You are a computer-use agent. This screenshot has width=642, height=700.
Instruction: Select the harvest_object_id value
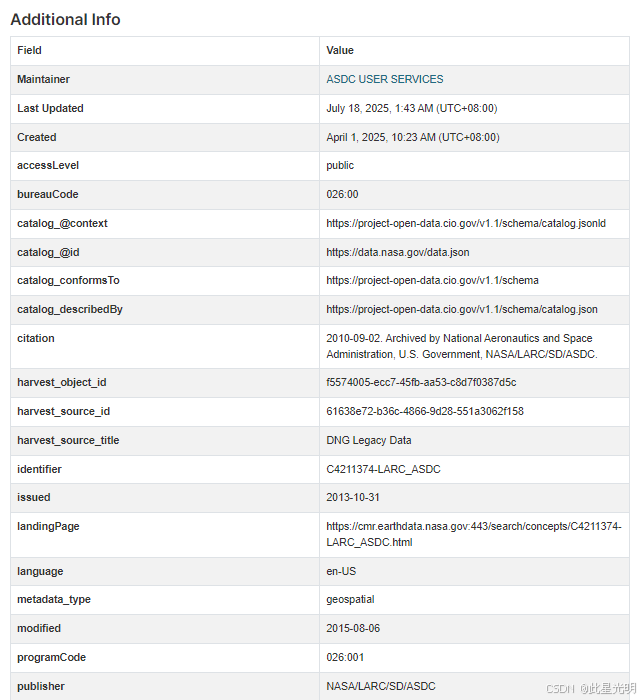click(x=420, y=382)
